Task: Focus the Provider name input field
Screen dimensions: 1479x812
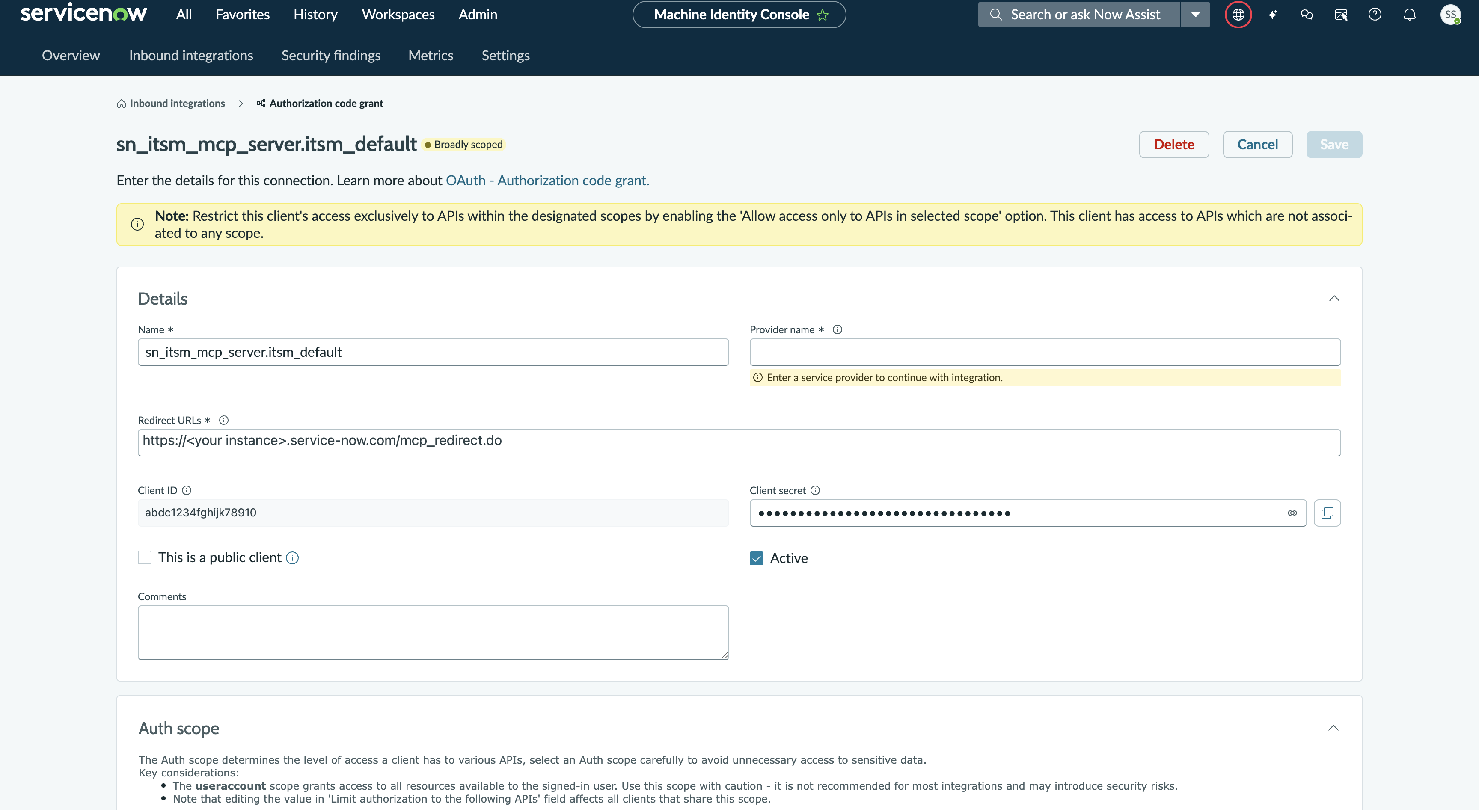Action: pos(1045,353)
